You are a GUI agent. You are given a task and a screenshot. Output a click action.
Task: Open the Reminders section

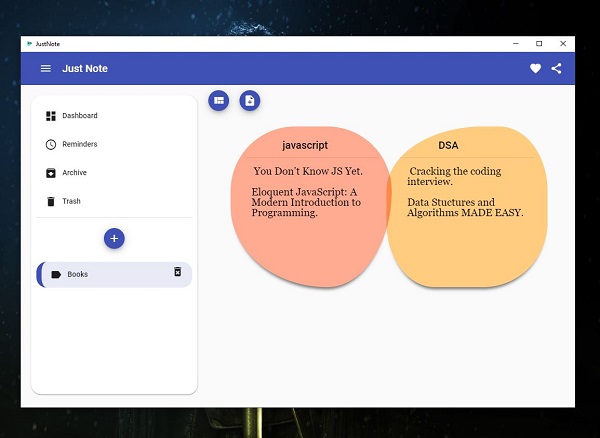click(x=114, y=144)
